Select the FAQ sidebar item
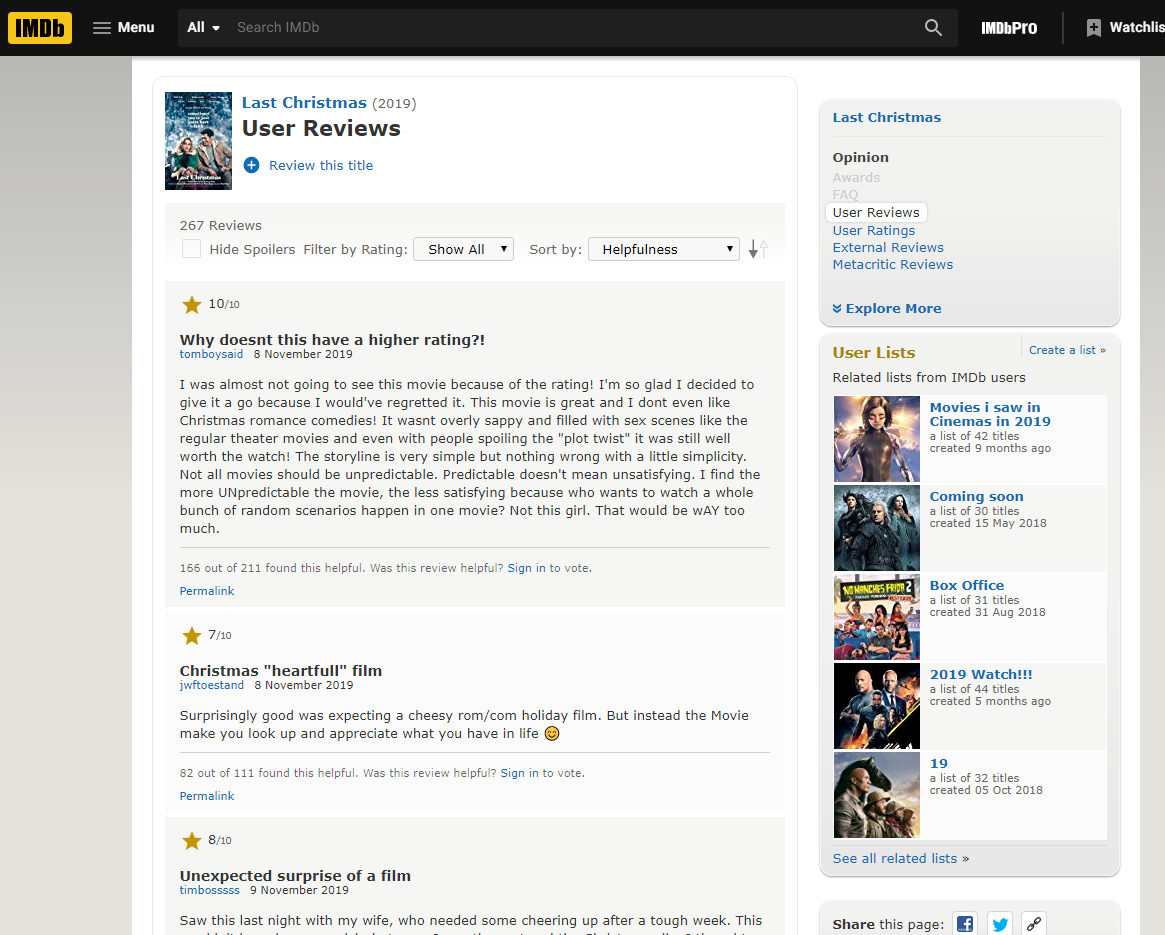 pos(845,195)
